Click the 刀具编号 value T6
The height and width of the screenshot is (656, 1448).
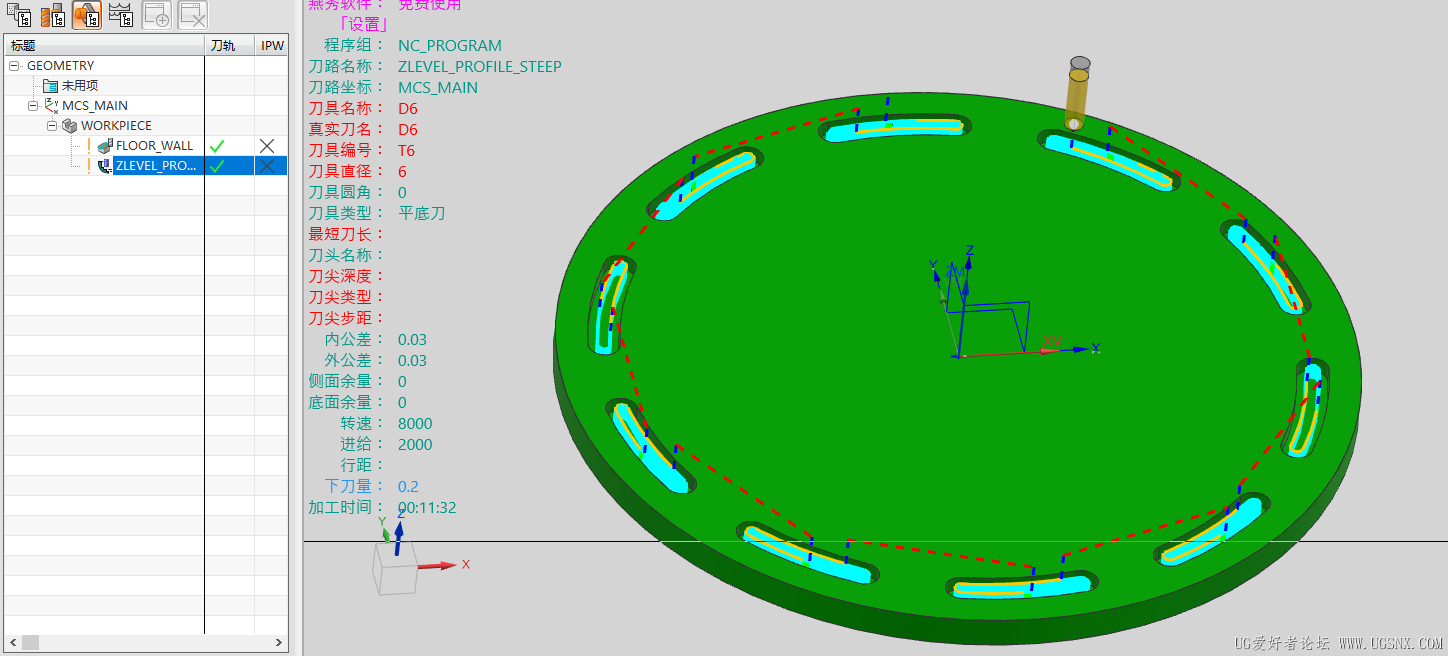[x=406, y=150]
